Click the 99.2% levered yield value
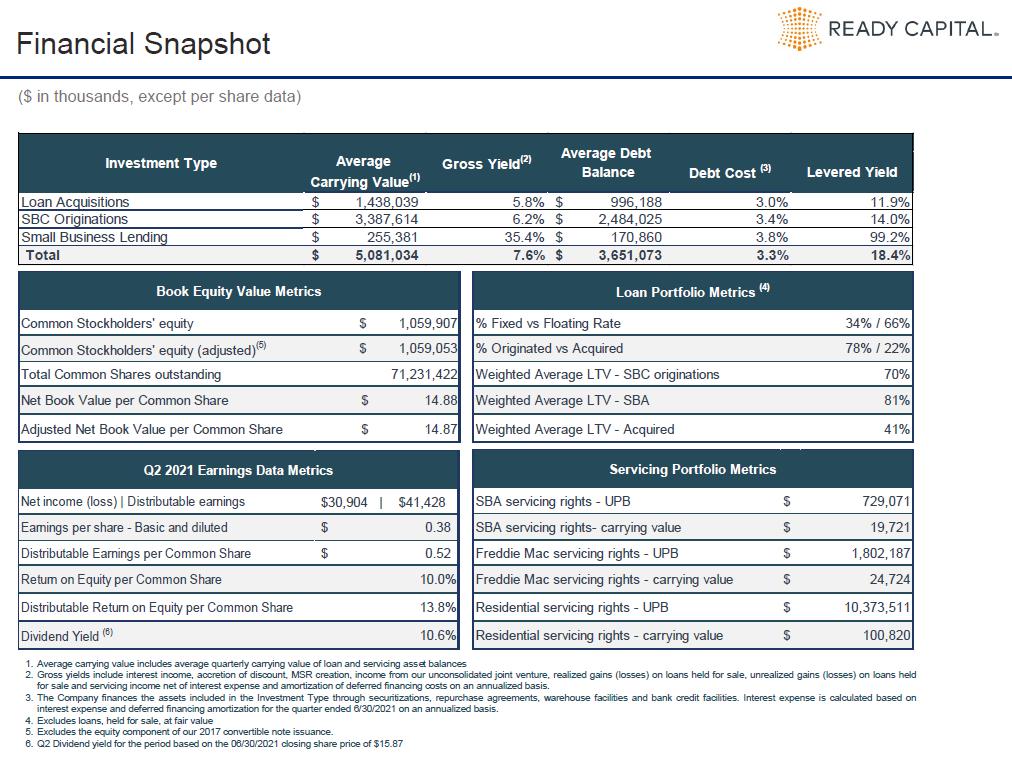Screen dimensions: 1012x758 coord(889,237)
